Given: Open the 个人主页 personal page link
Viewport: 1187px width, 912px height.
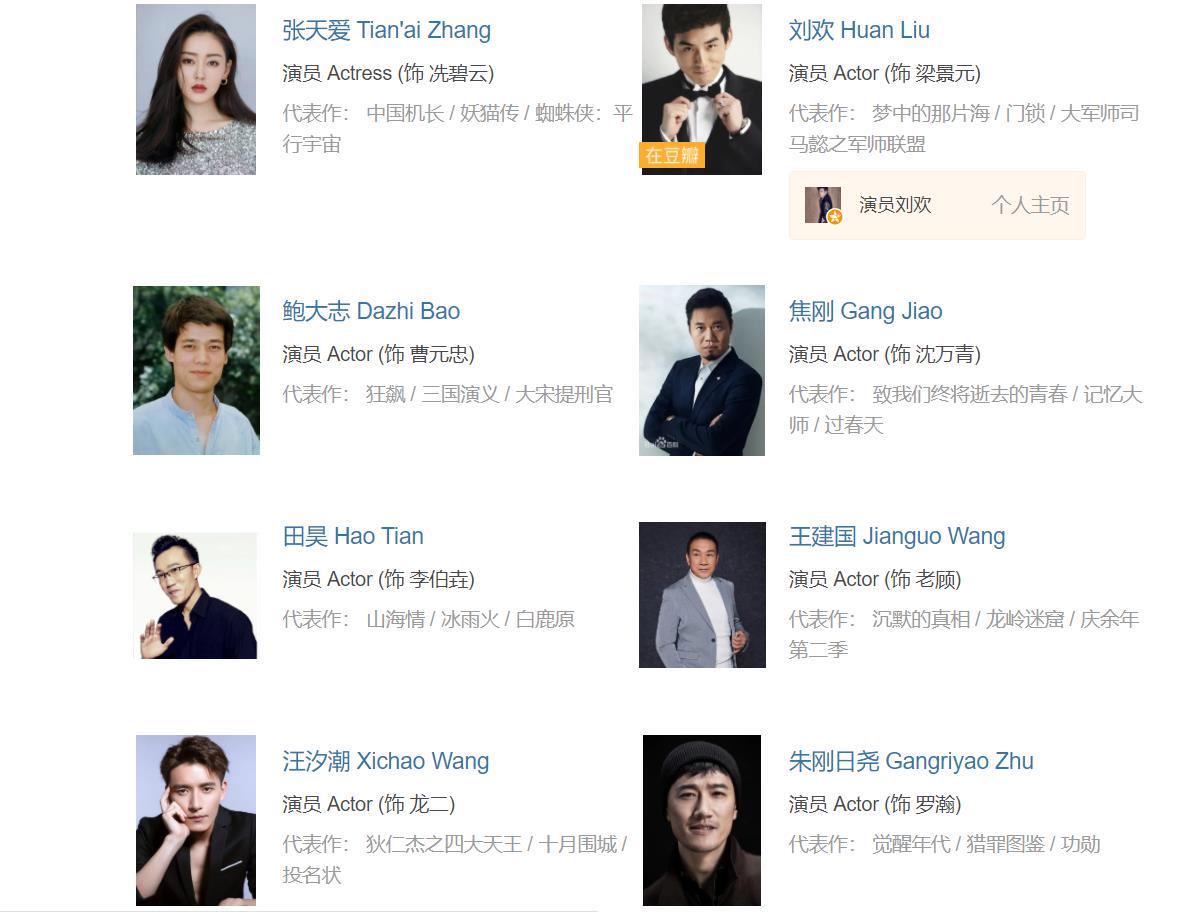Looking at the screenshot, I should [1030, 205].
